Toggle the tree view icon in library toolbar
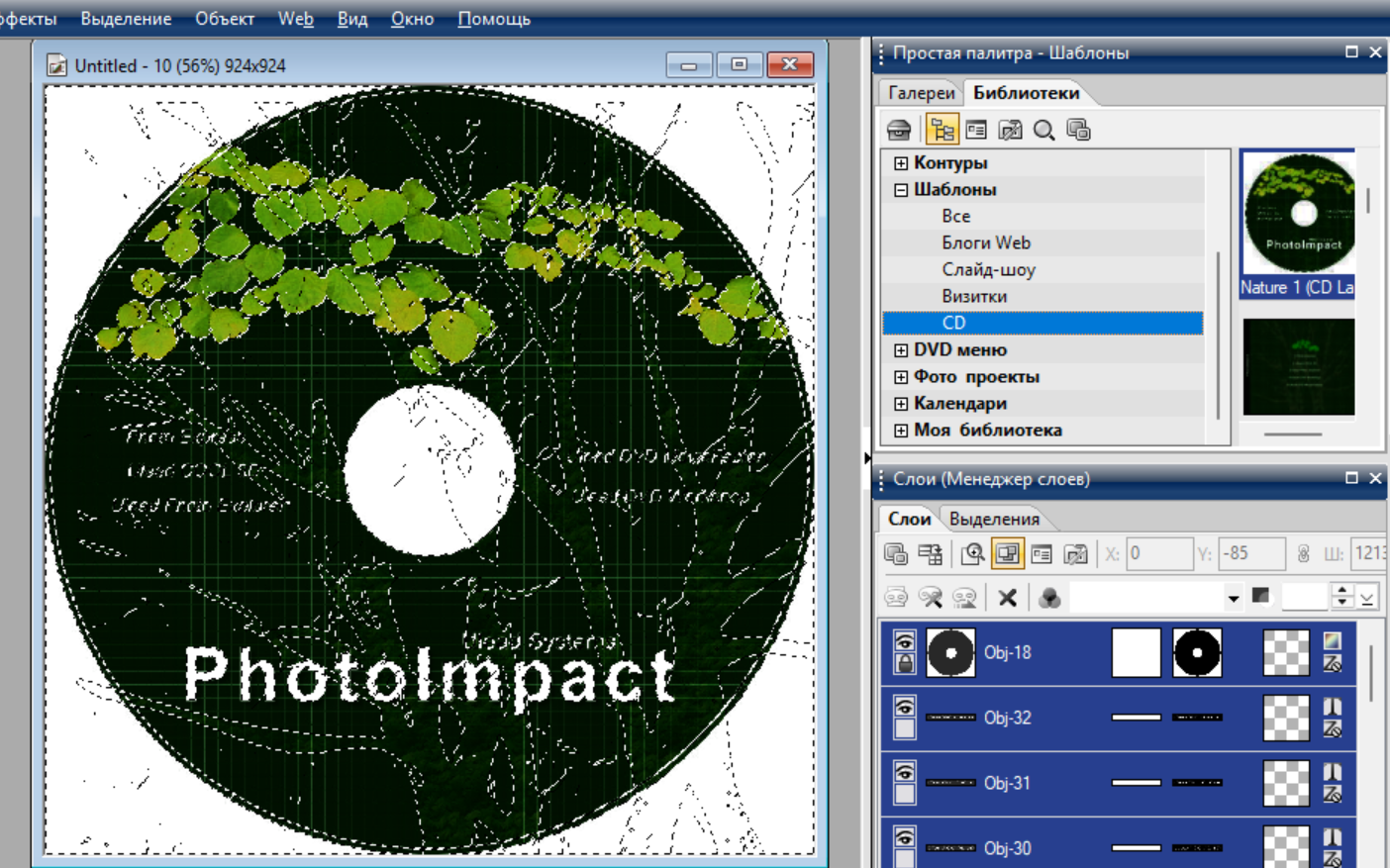This screenshot has width=1390, height=868. [942, 130]
